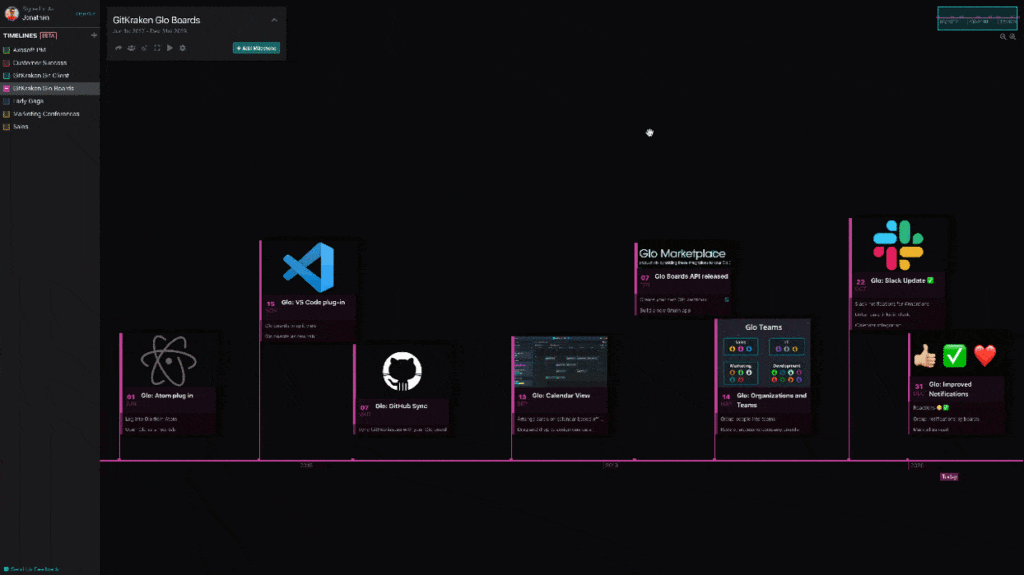
Task: Open Glo: Improved Notifications milestone title
Action: pos(950,389)
